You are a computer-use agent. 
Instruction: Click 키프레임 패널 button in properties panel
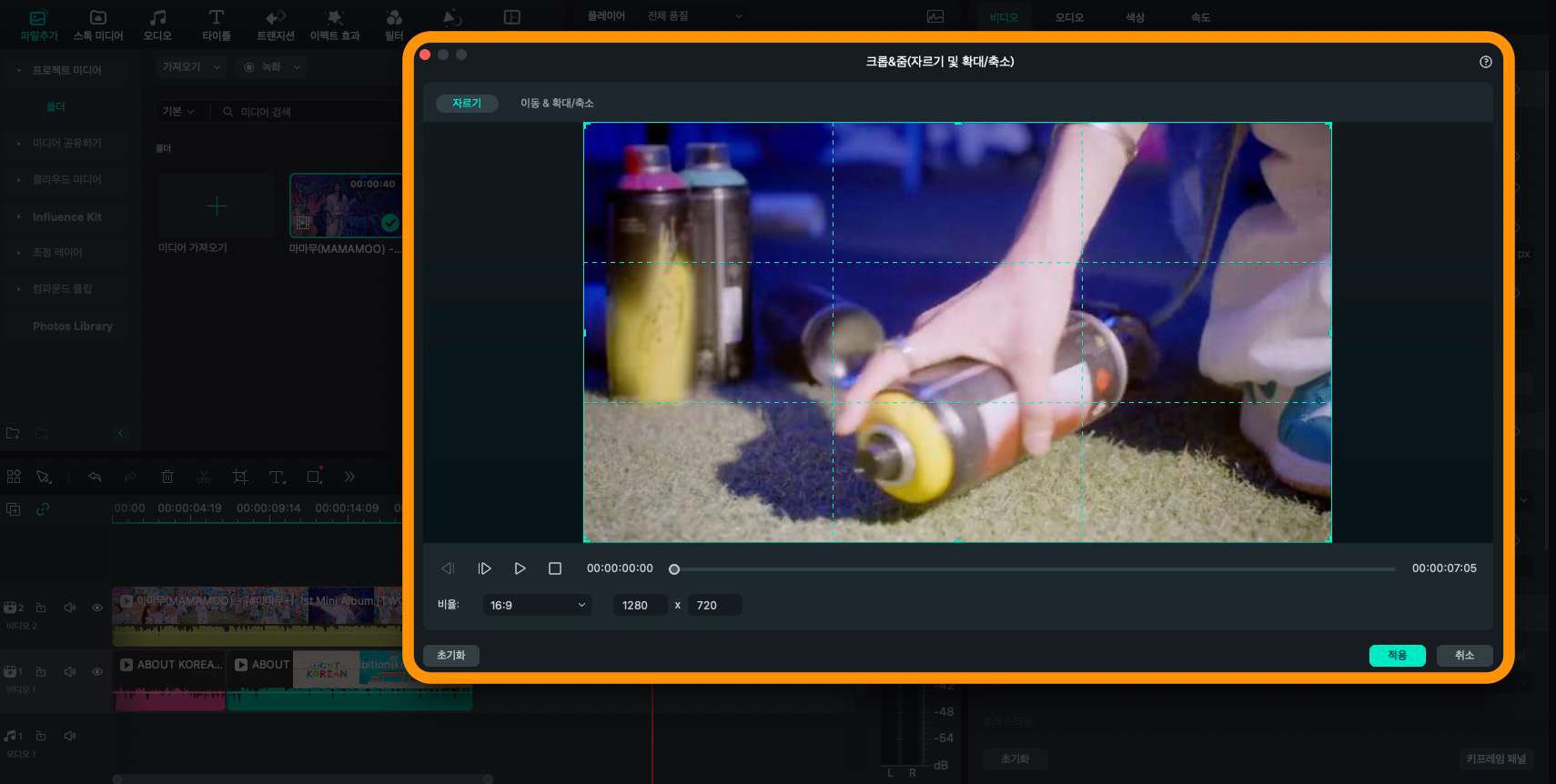1496,759
